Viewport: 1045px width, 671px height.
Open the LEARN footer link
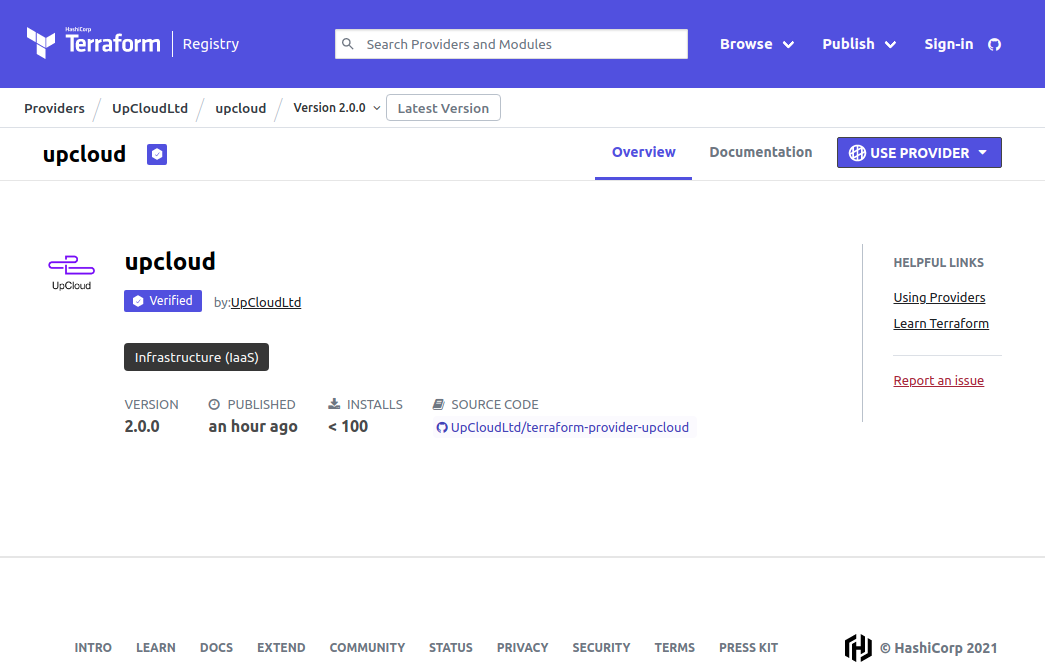pos(156,648)
